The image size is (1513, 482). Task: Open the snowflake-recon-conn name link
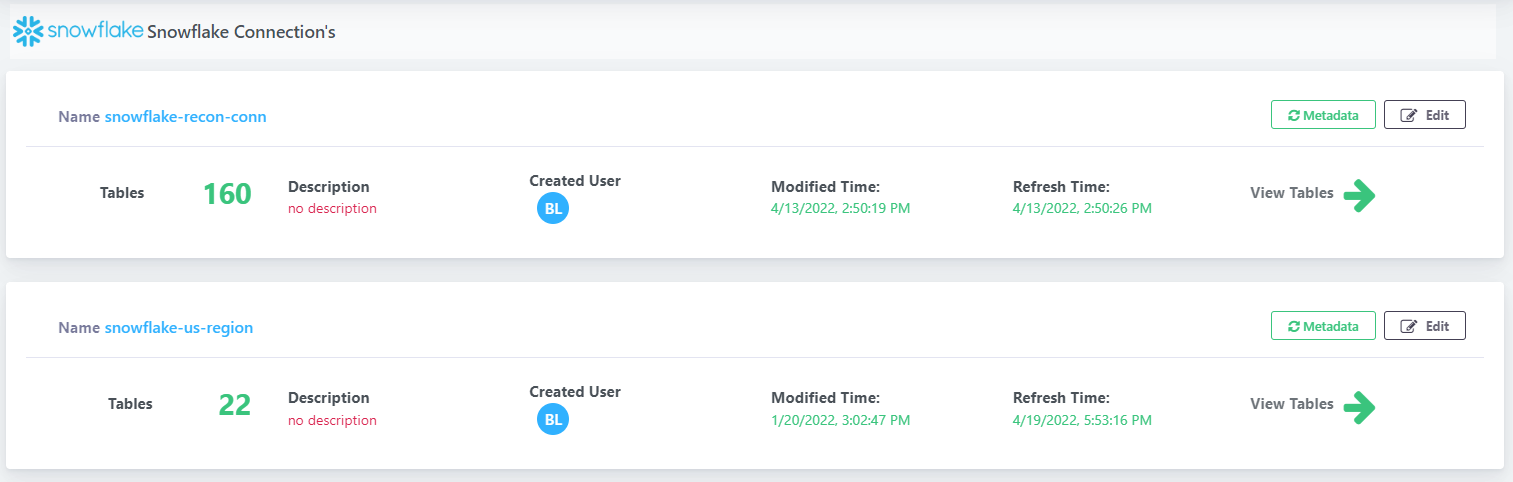click(x=185, y=117)
